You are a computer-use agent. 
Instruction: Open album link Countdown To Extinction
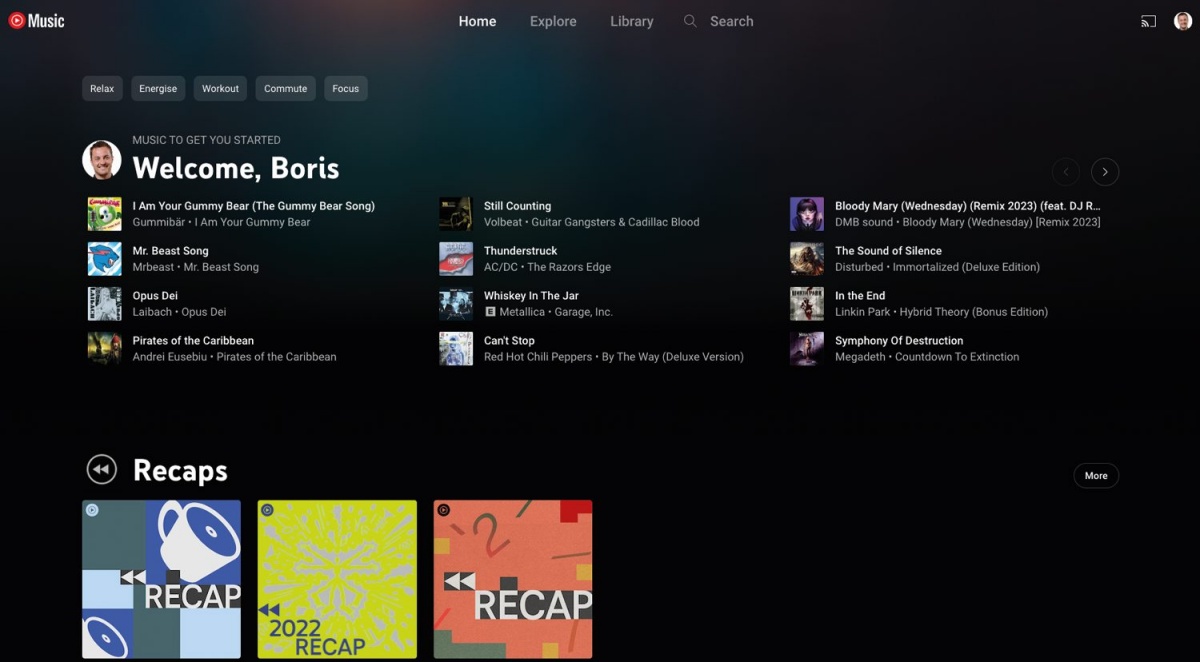point(957,357)
